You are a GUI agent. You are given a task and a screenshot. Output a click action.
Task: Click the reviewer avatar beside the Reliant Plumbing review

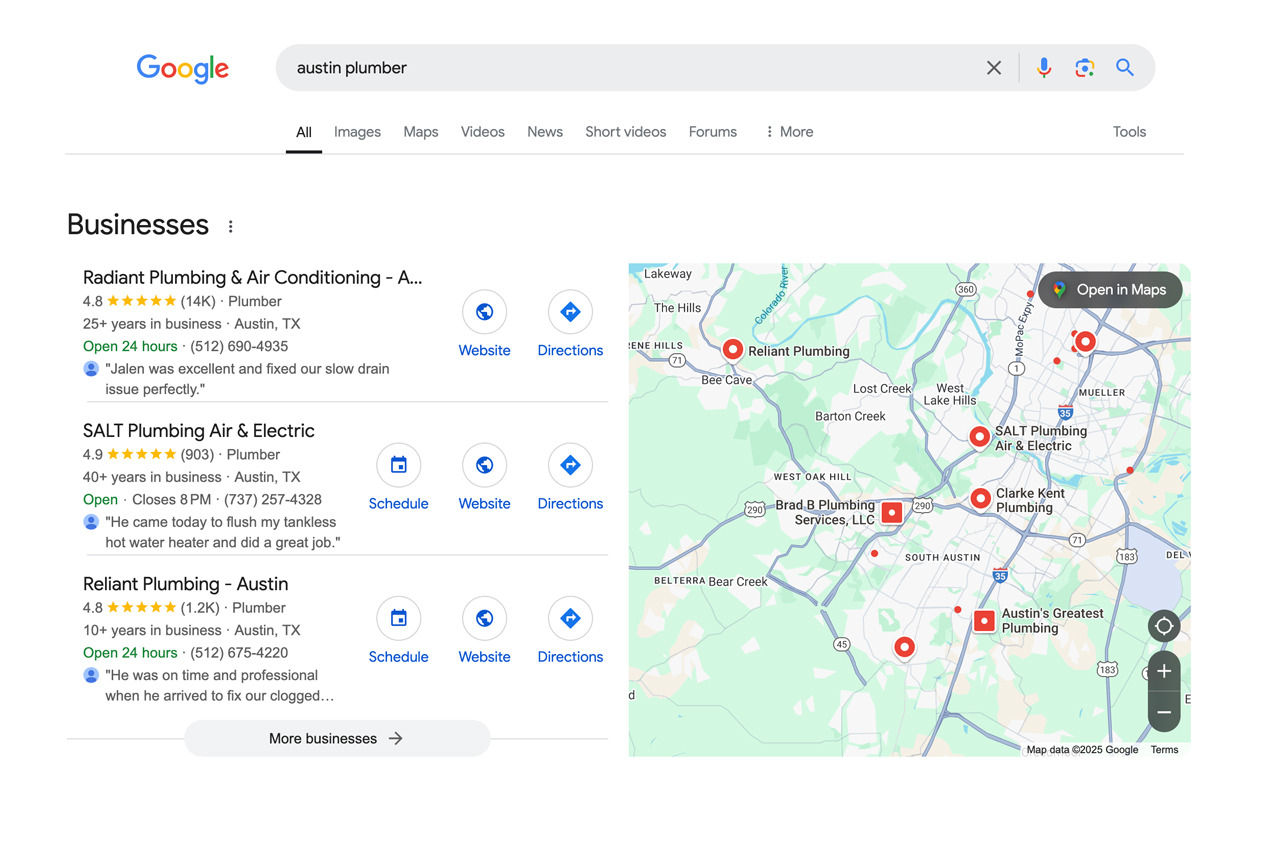[91, 675]
